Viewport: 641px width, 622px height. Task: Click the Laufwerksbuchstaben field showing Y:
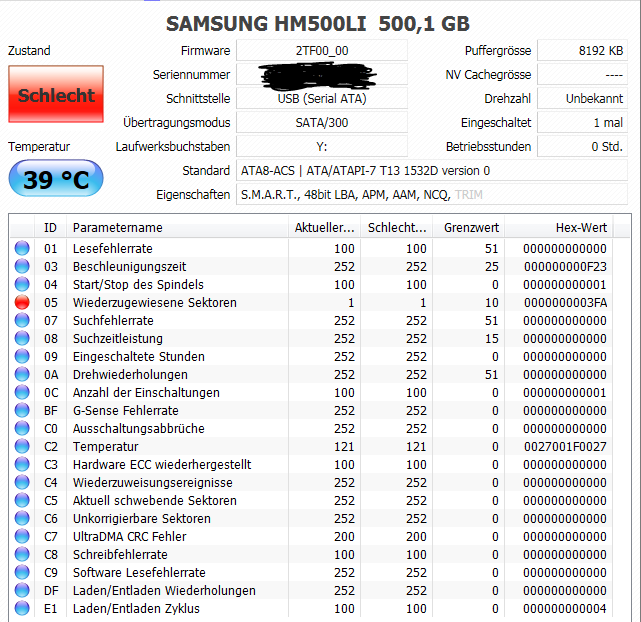click(322, 146)
